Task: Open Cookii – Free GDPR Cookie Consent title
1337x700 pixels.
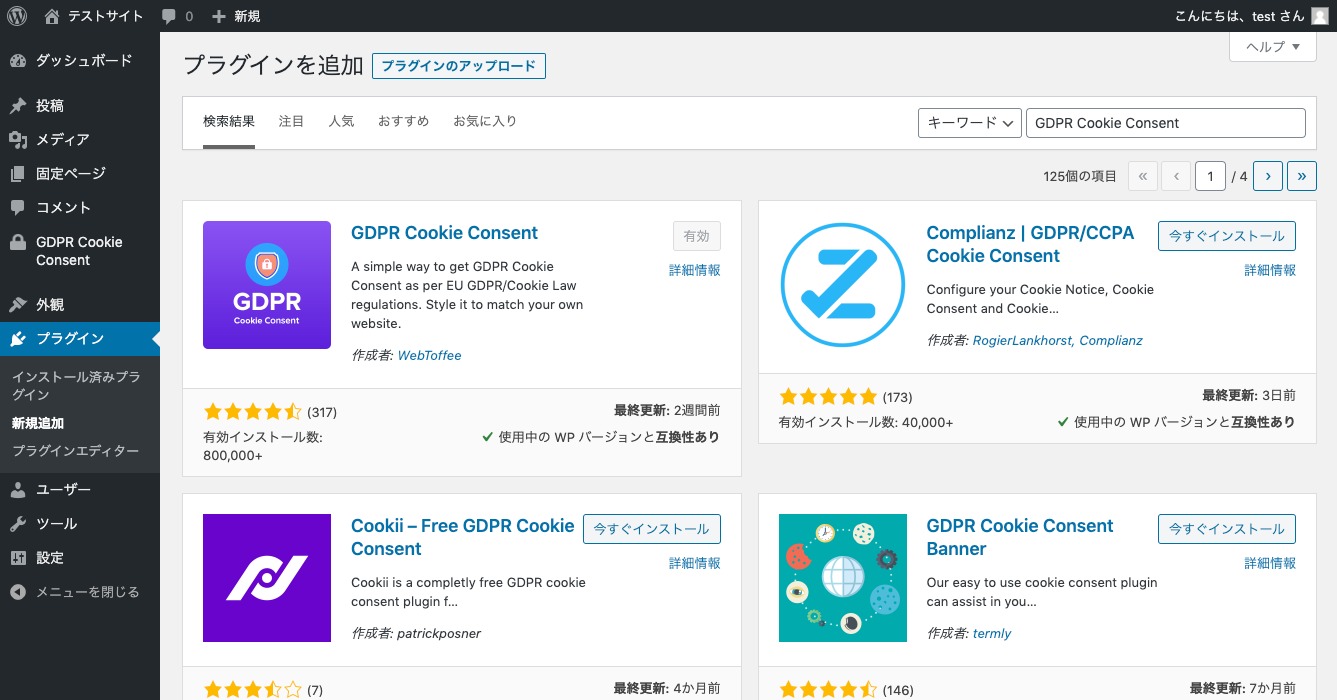Action: click(463, 537)
